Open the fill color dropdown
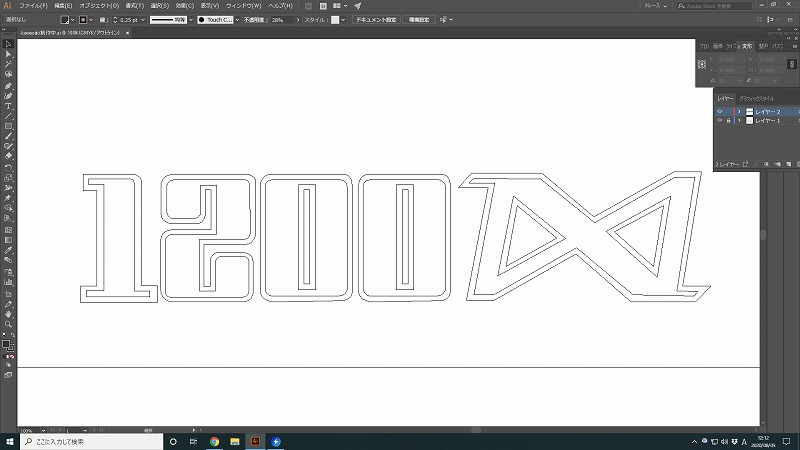This screenshot has width=800, height=450. click(72, 20)
